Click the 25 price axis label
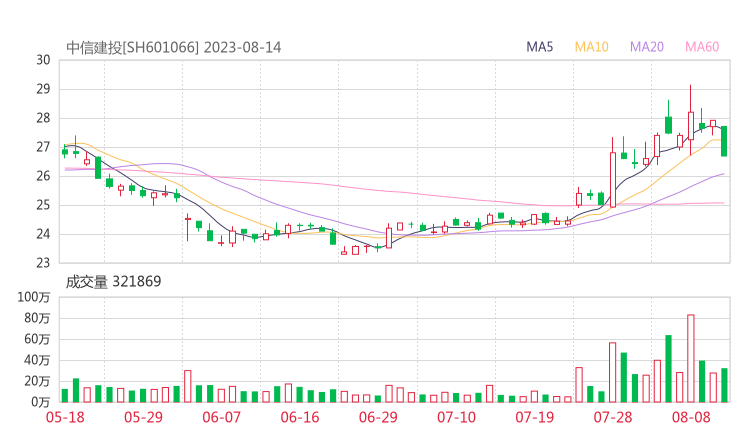Screen dimensions: 740x440 click(x=43, y=205)
